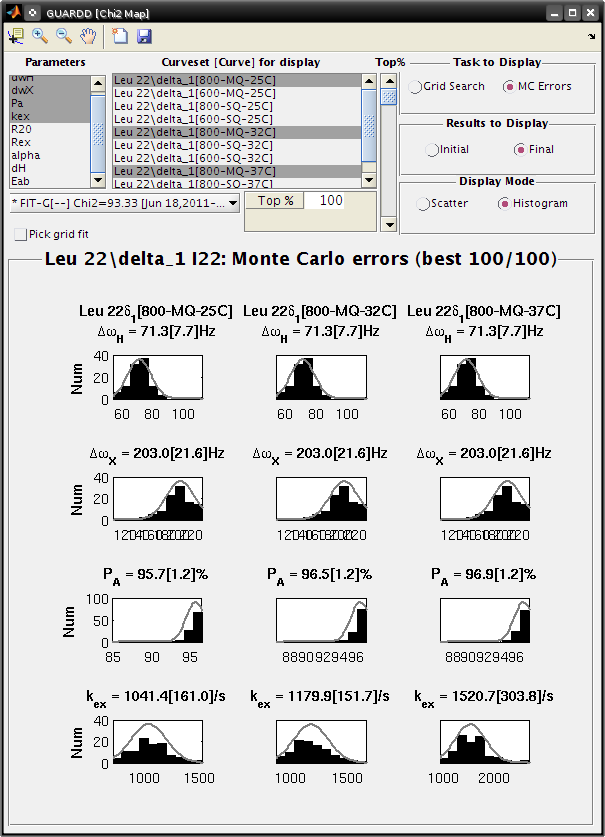This screenshot has height=837, width=605.
Task: Select Pa in Parameters list
Action: pos(50,103)
